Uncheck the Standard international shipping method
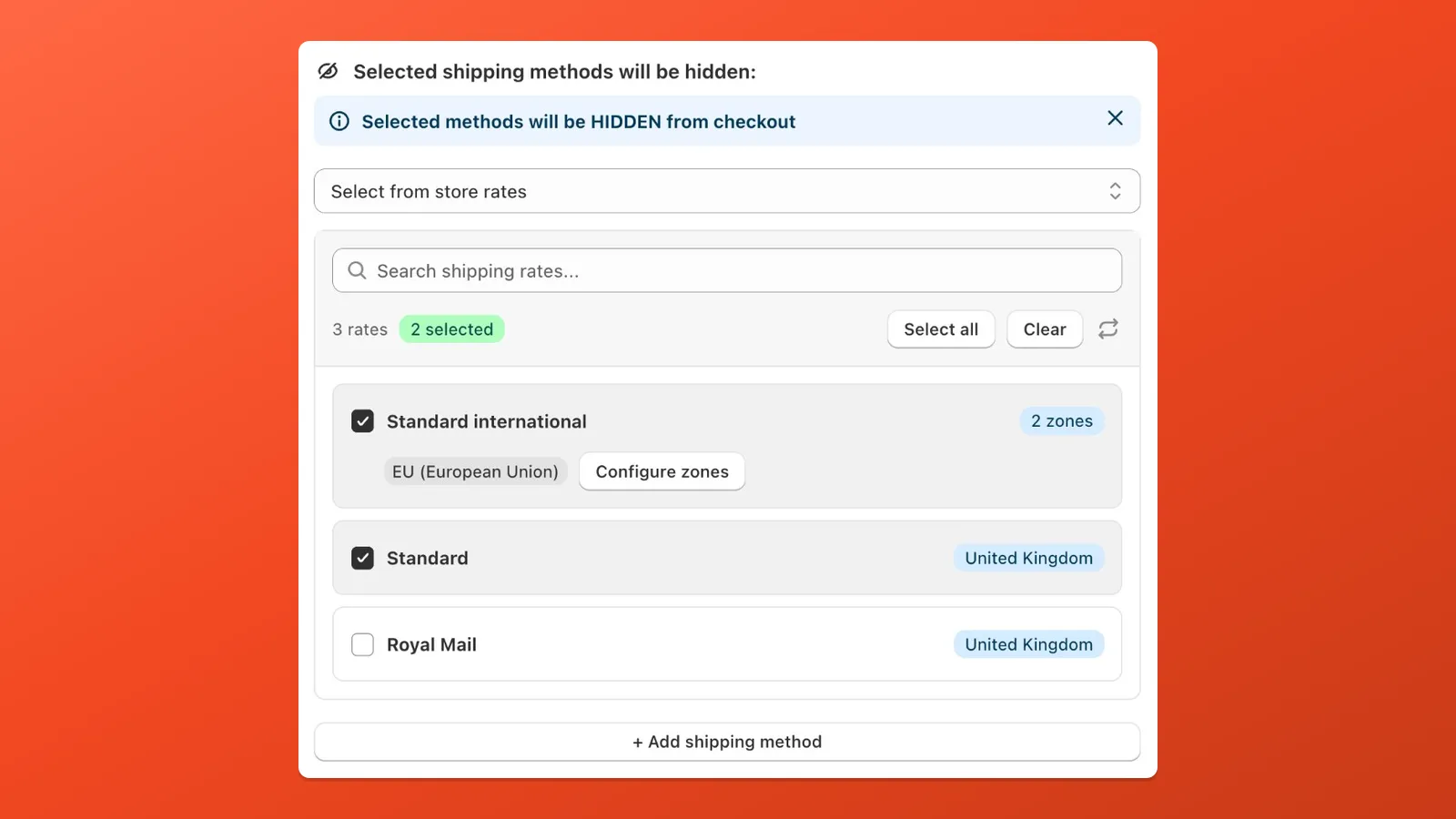Screen dimensions: 1456x819 pos(362,420)
